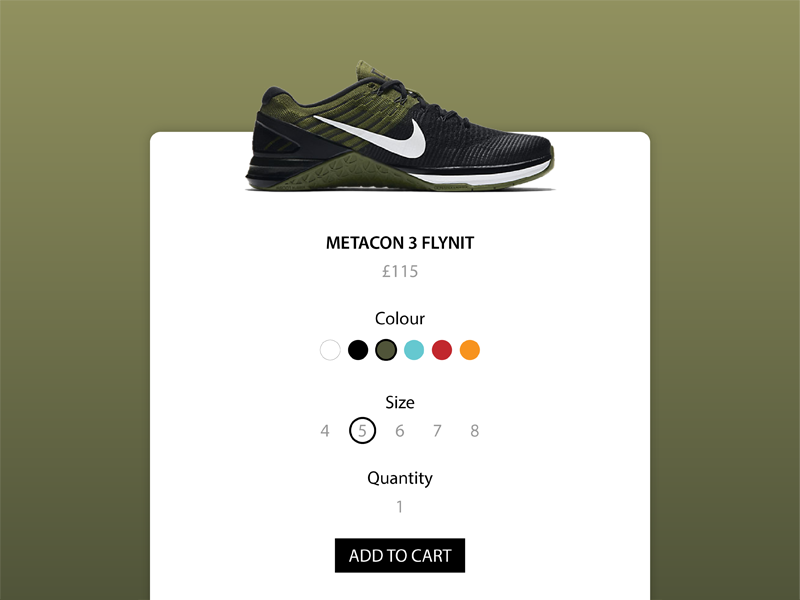Click the METACON 3 FLYNIT title
This screenshot has width=800, height=600.
[400, 243]
